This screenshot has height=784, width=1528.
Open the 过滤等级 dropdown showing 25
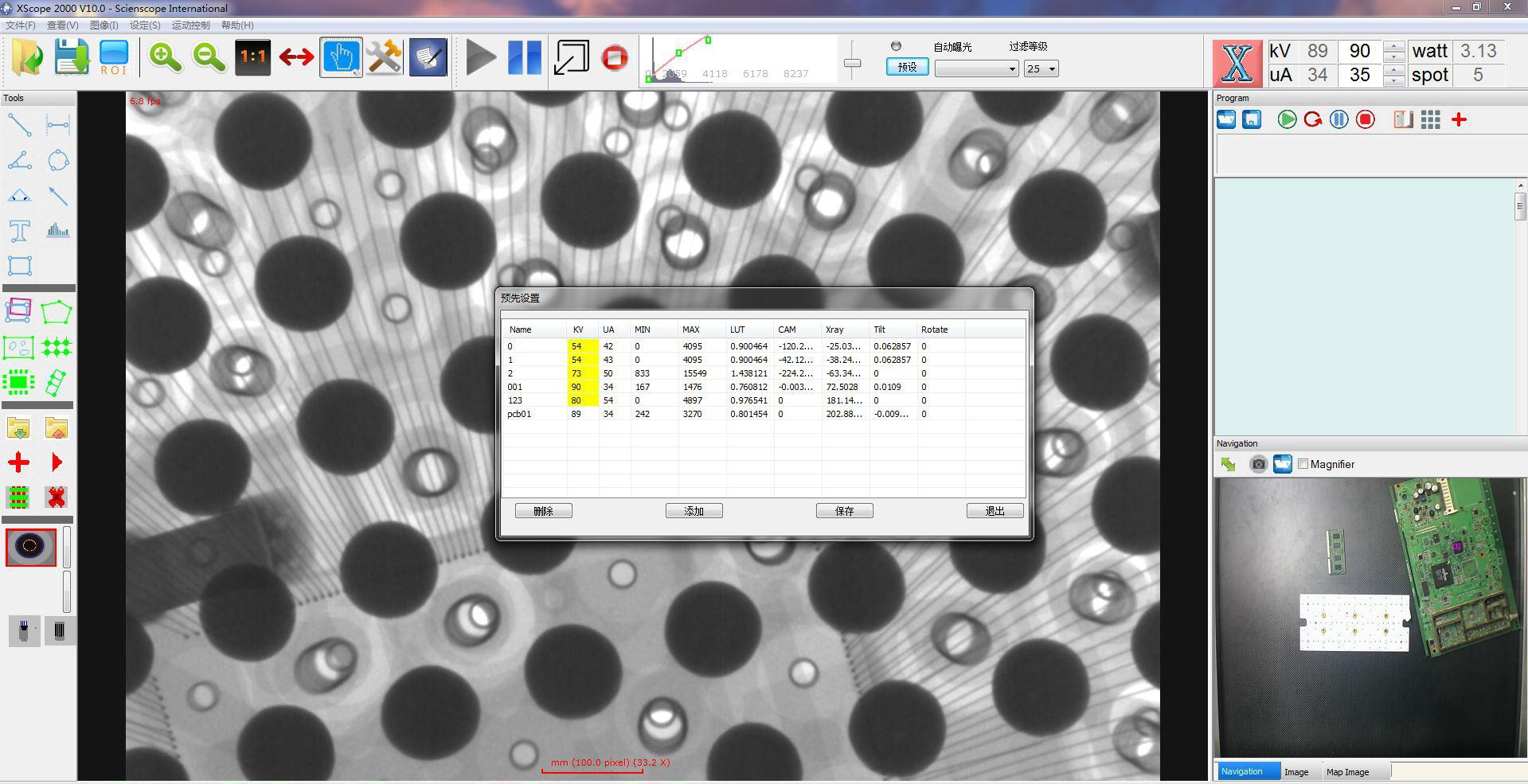coord(1041,69)
